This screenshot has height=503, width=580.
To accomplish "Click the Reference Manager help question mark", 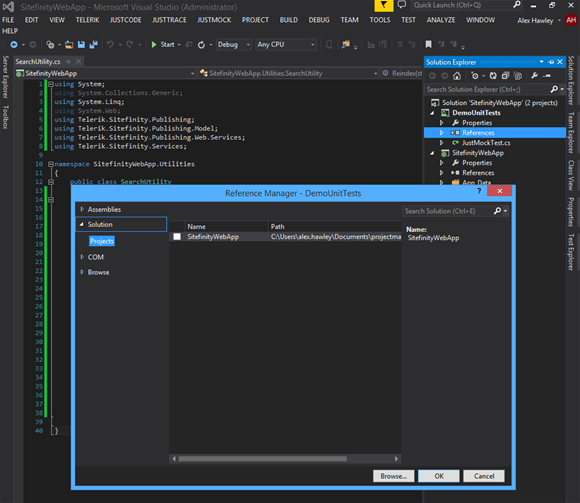I will (479, 191).
